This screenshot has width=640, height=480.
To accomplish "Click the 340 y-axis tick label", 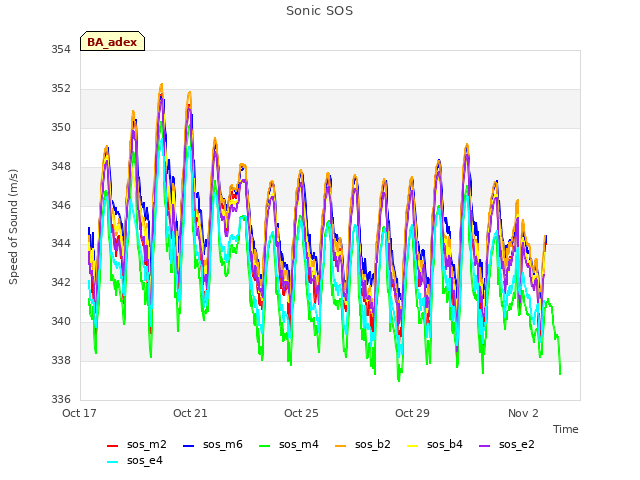I will tap(61, 322).
